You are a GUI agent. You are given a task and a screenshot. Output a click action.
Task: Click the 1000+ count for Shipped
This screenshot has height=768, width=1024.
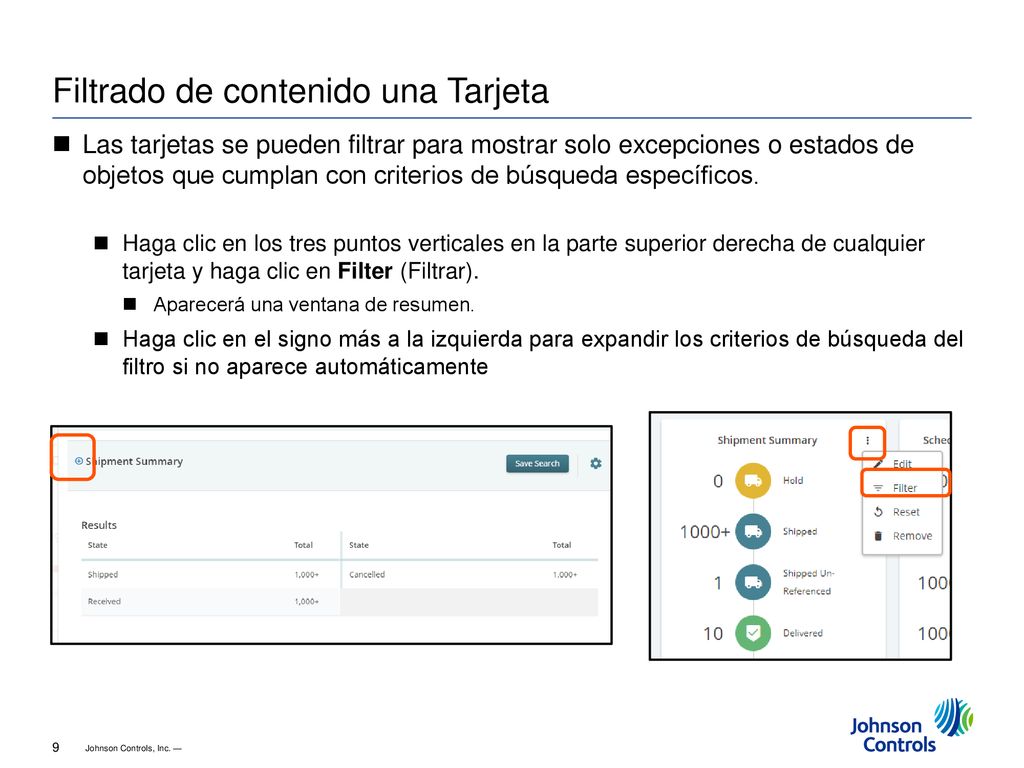tap(705, 532)
